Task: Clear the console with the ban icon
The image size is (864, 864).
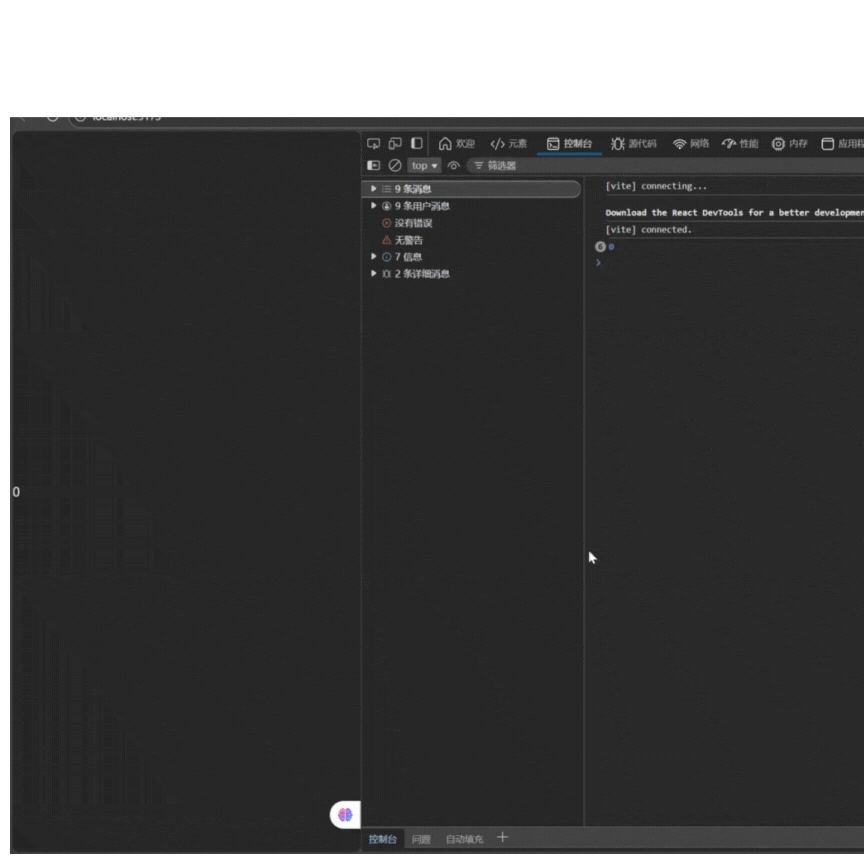Action: tap(395, 165)
